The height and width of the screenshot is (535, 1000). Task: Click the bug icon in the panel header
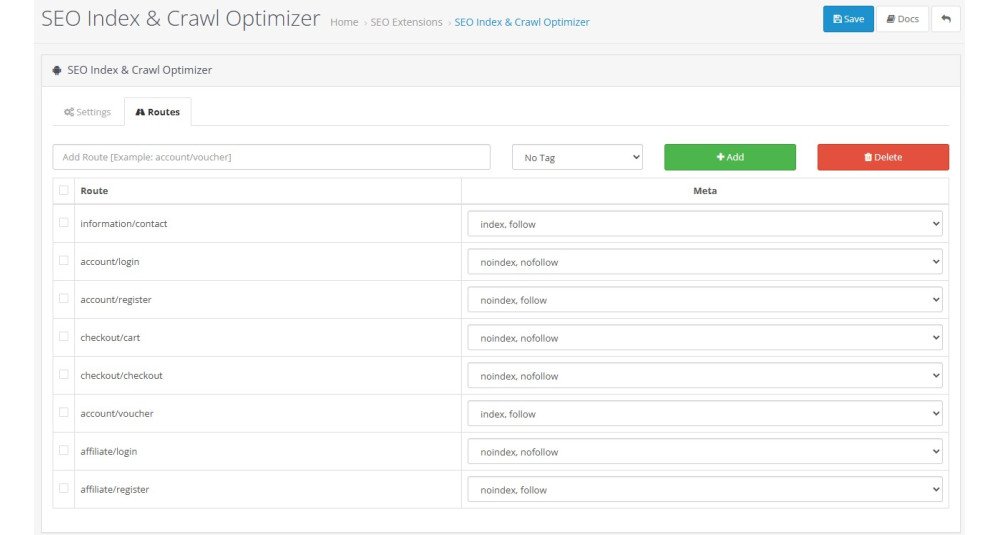[57, 70]
